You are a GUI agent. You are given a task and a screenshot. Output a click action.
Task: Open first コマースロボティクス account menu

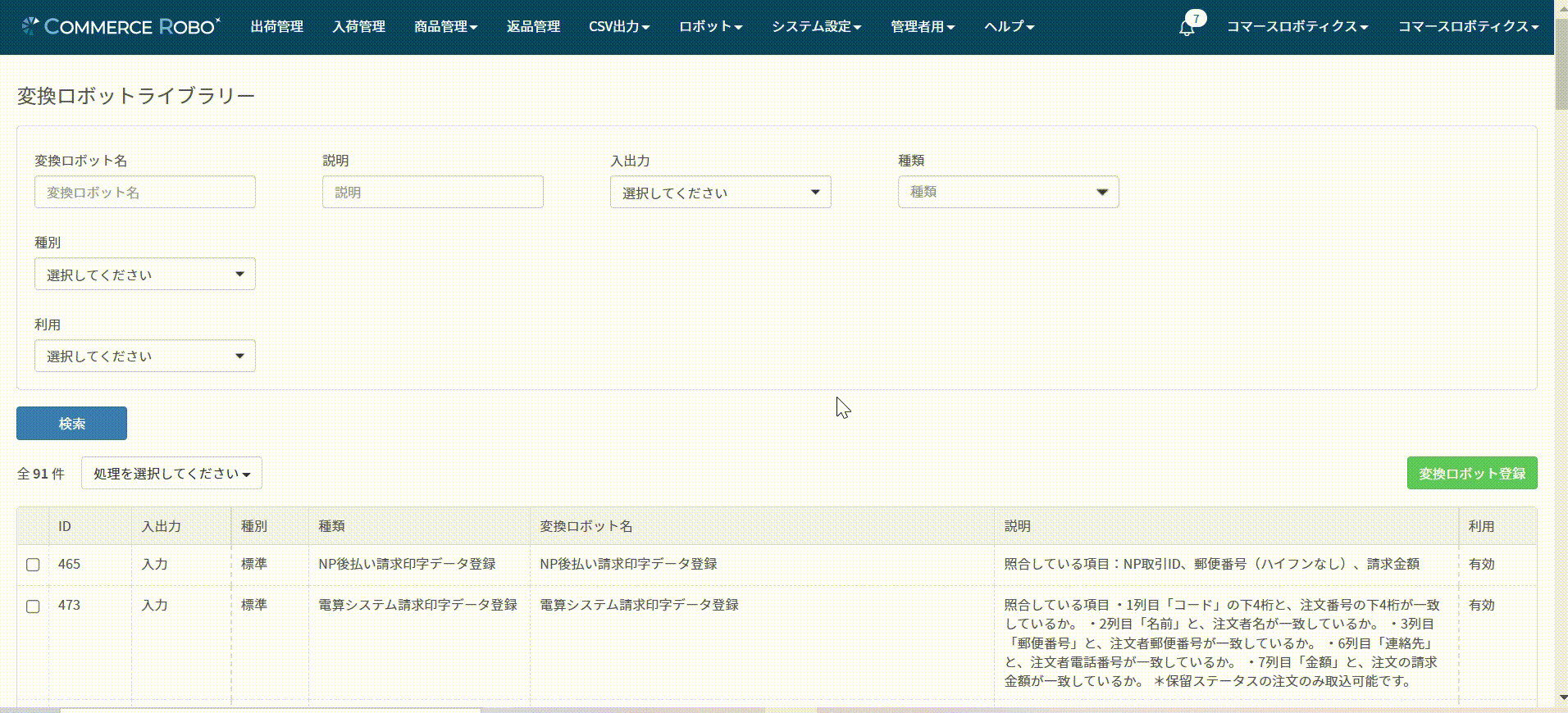(x=1297, y=26)
